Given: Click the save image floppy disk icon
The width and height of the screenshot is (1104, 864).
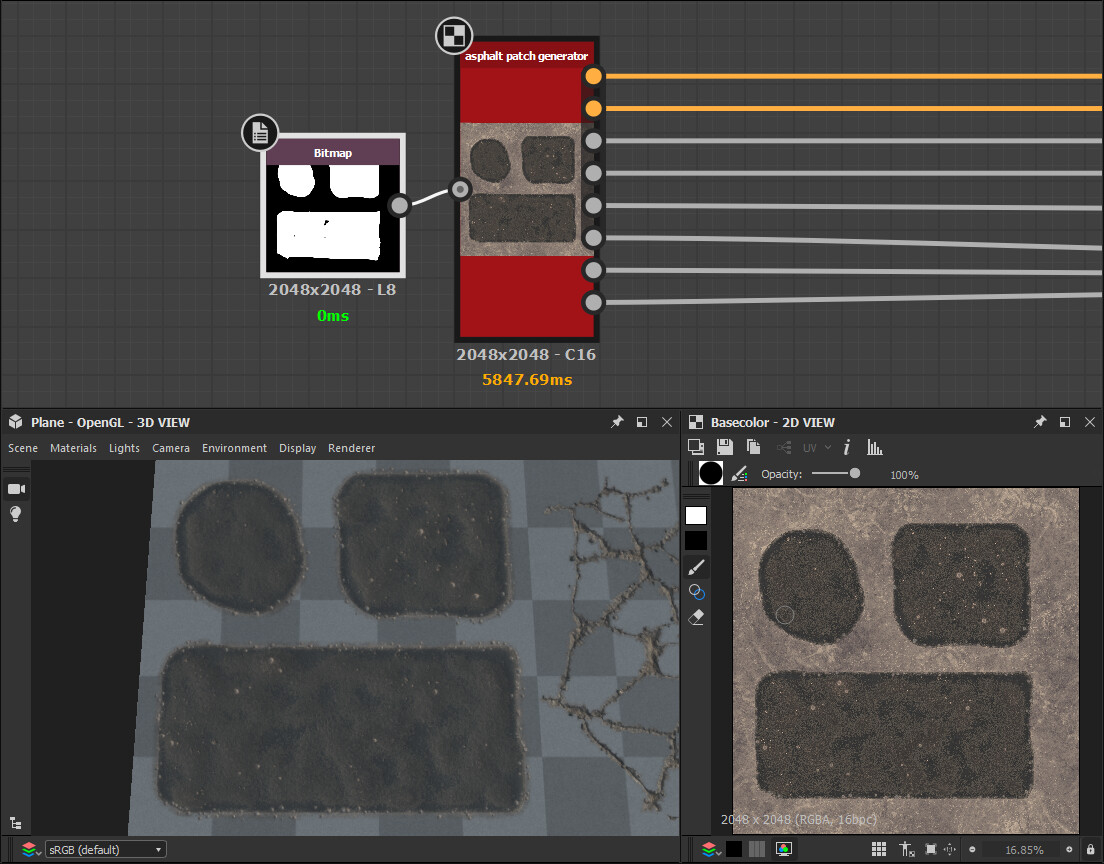Looking at the screenshot, I should 725,448.
